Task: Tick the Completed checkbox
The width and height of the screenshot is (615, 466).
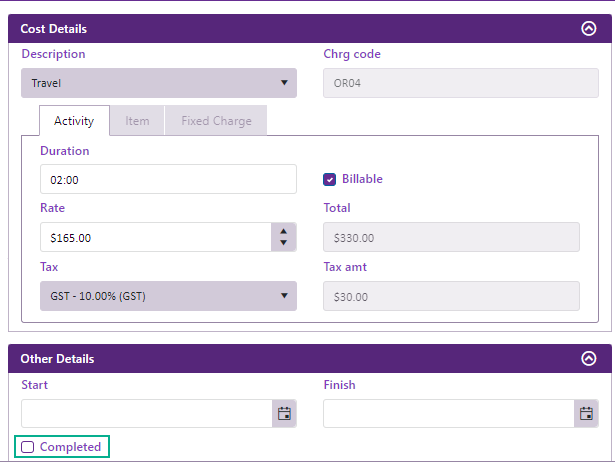Action: coord(28,447)
